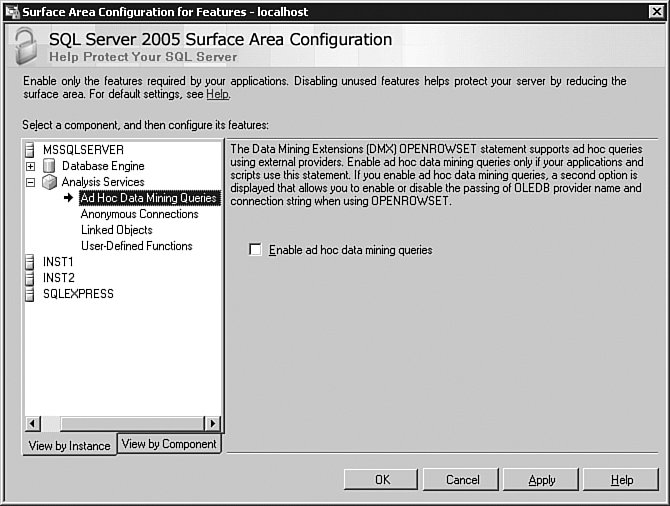
Task: Select Linked Objects tree item
Action: pos(117,230)
